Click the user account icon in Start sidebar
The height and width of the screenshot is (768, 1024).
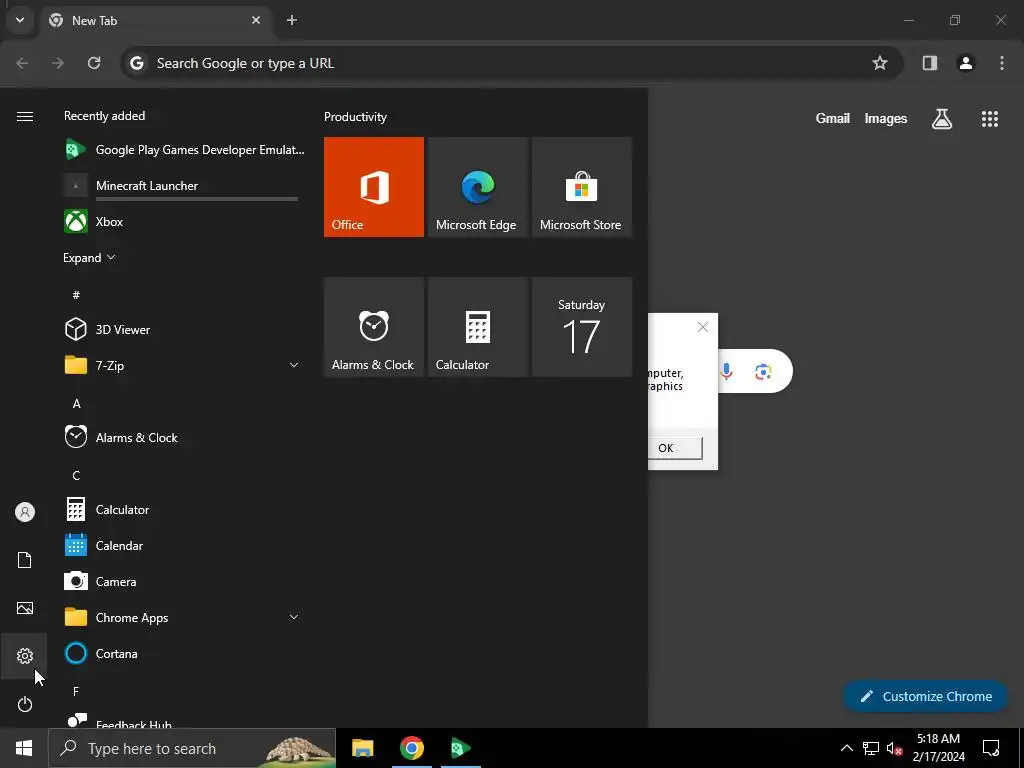tap(24, 512)
